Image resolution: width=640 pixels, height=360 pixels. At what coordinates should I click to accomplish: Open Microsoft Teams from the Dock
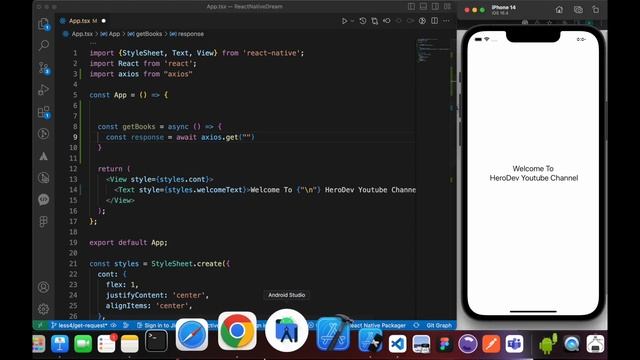tap(514, 344)
